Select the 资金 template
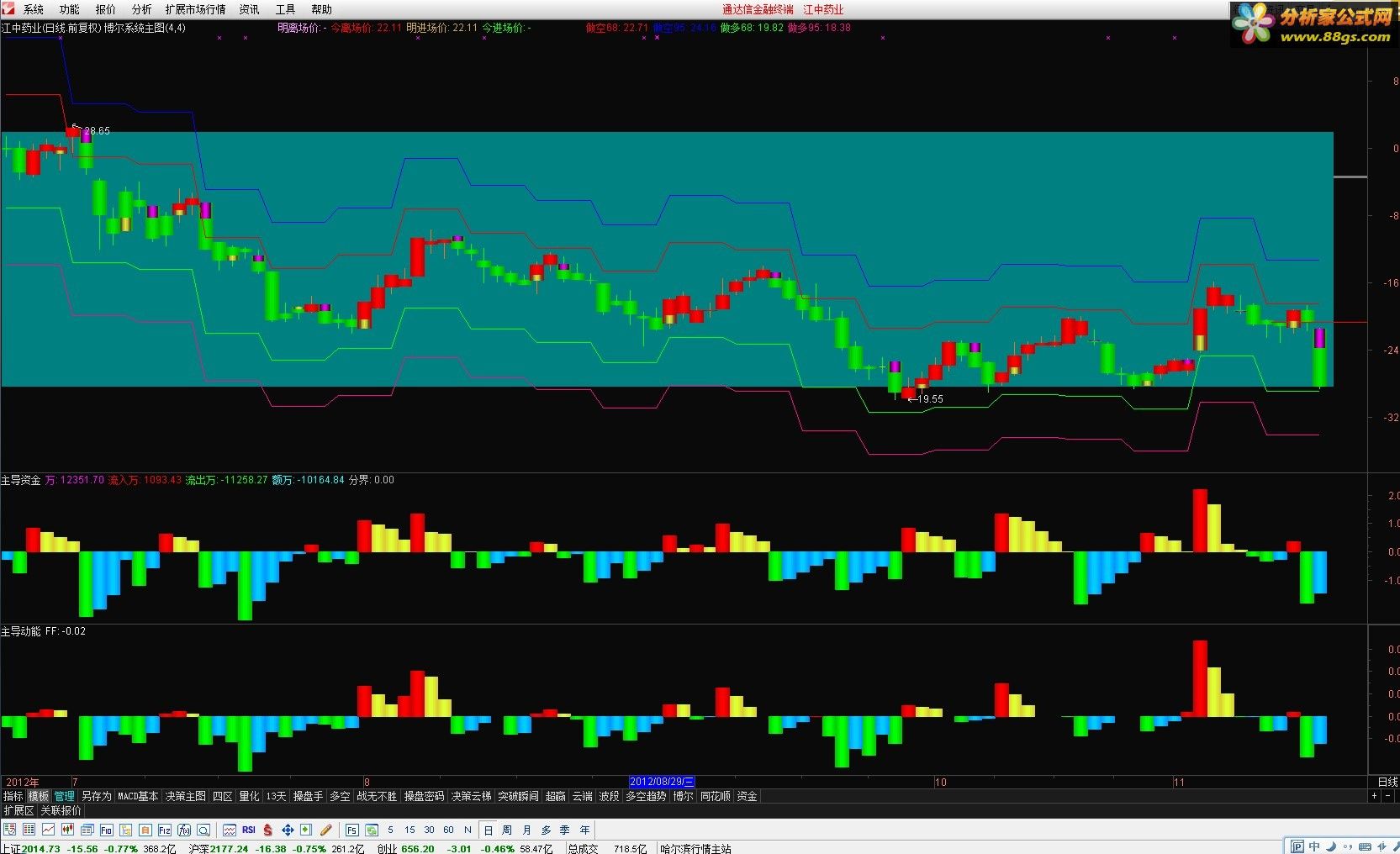 click(748, 796)
